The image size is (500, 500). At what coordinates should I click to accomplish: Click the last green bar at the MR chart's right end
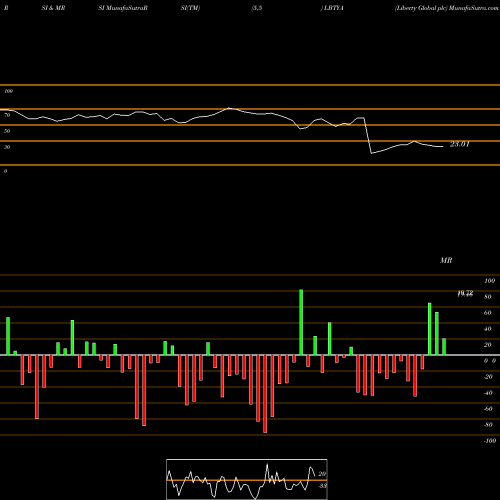[x=444, y=347]
